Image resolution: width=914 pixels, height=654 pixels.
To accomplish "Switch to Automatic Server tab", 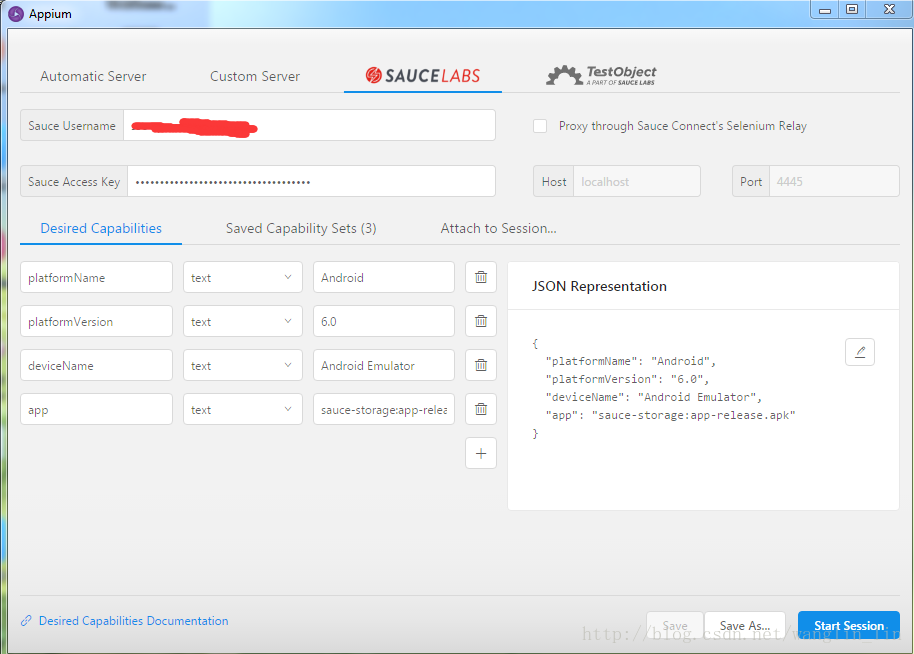I will 93,76.
